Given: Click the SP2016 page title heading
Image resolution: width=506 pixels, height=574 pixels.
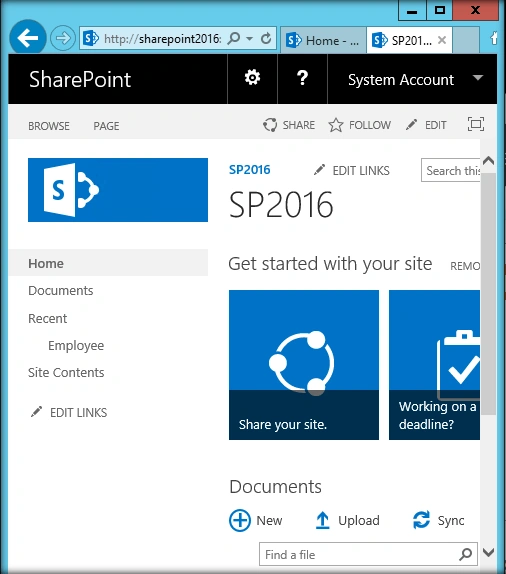Looking at the screenshot, I should [x=281, y=204].
